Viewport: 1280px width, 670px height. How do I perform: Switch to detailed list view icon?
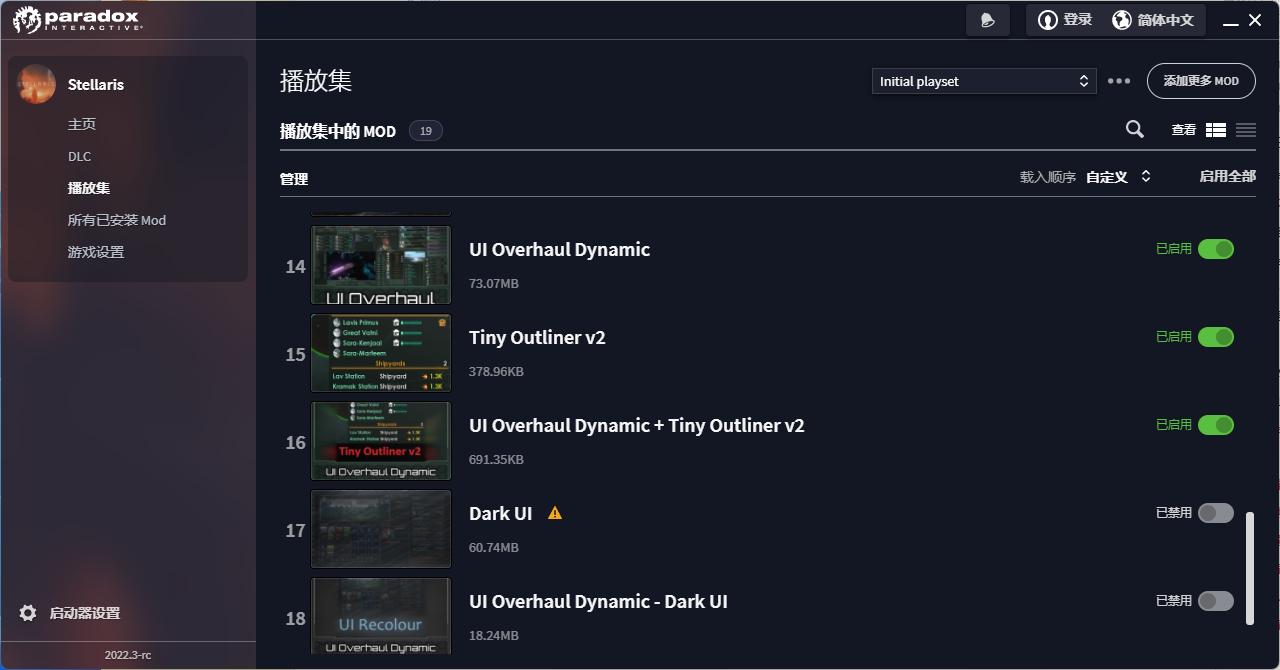(x=1216, y=130)
